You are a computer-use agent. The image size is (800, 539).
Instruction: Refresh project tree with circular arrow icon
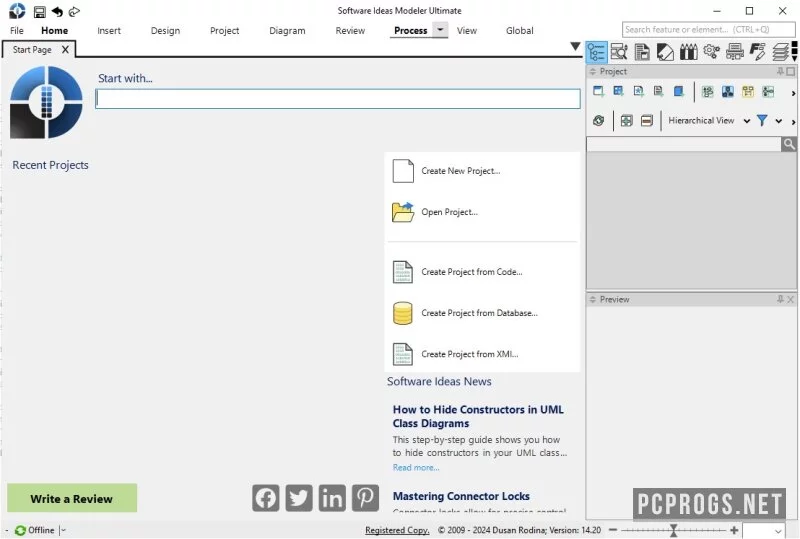598,120
